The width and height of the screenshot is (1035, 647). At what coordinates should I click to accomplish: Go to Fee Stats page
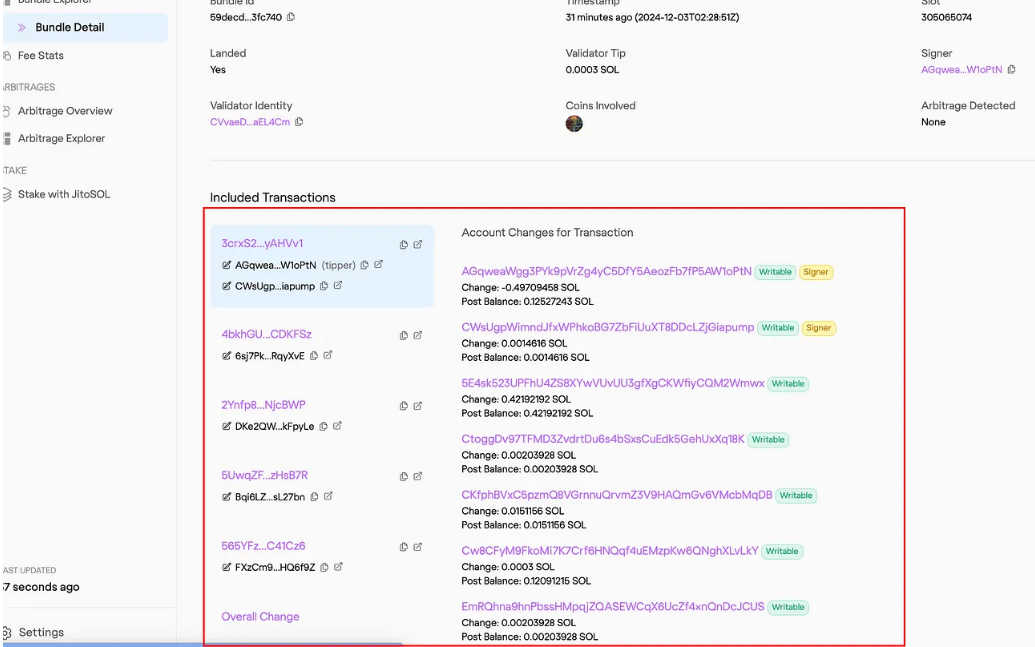pyautogui.click(x=40, y=56)
